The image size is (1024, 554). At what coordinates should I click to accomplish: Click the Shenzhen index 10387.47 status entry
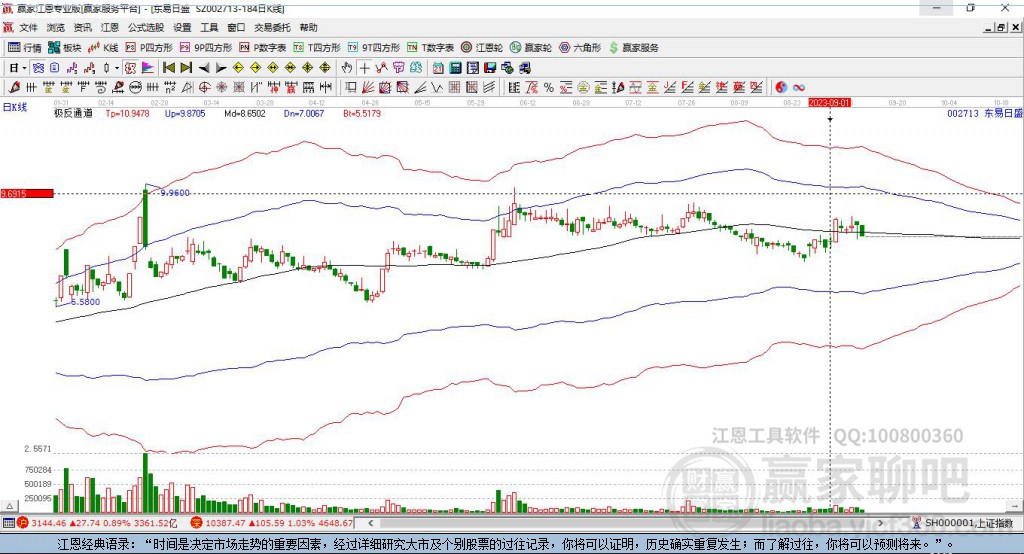[x=272, y=523]
